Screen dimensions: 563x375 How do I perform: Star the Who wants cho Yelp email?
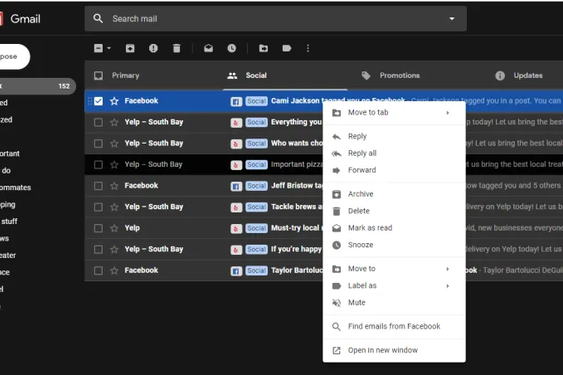[x=114, y=143]
